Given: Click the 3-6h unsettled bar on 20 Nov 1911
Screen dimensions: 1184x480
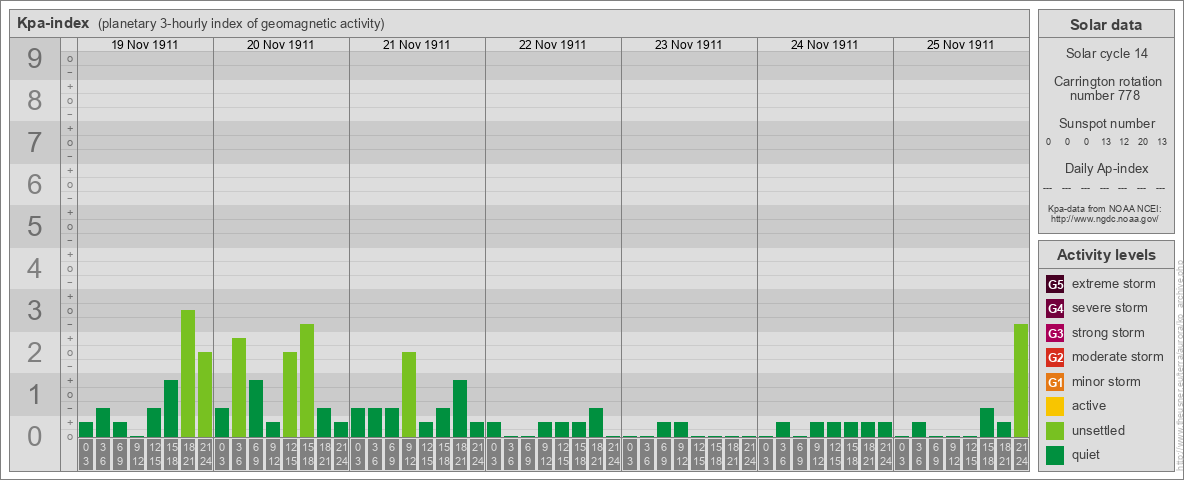Looking at the screenshot, I should tap(239, 387).
